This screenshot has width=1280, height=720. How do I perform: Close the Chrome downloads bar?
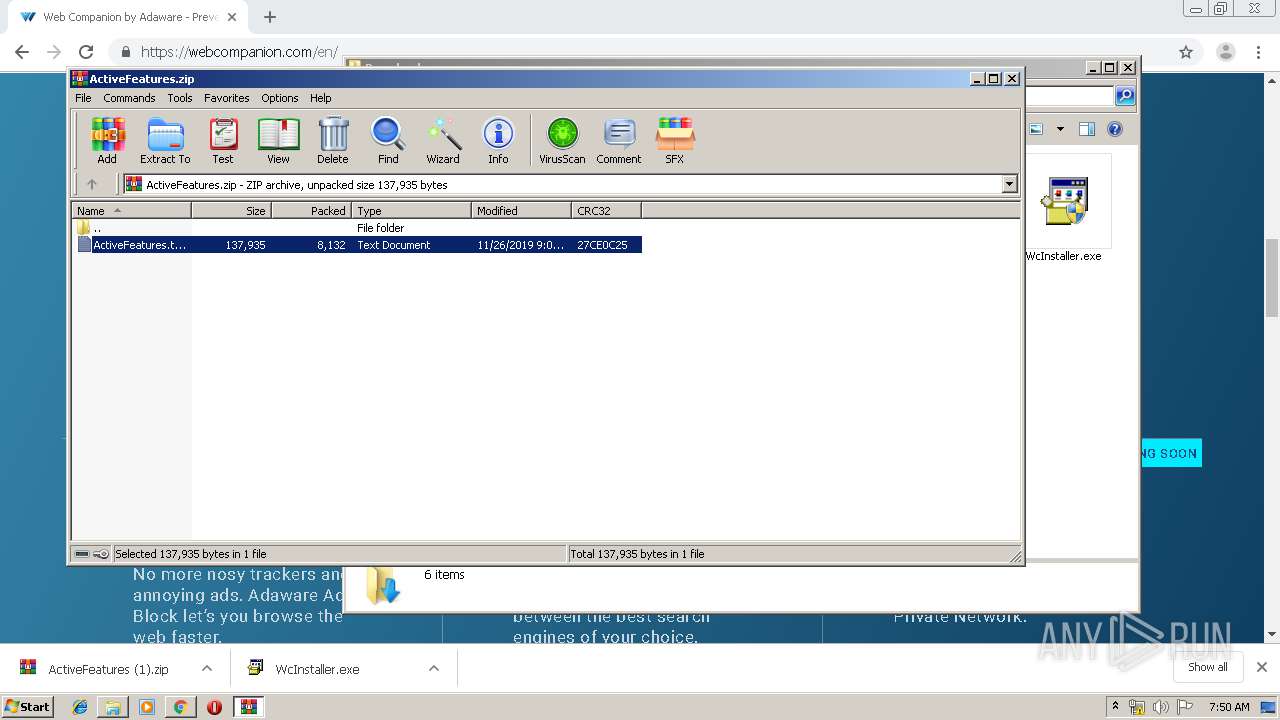(x=1261, y=667)
